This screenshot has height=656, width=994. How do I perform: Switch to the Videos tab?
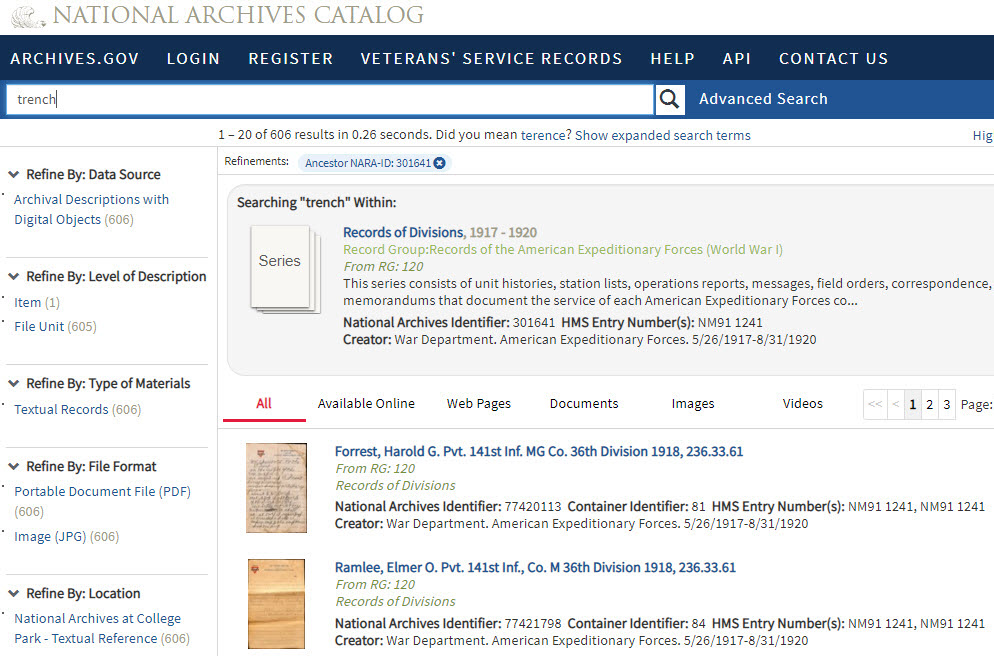803,404
